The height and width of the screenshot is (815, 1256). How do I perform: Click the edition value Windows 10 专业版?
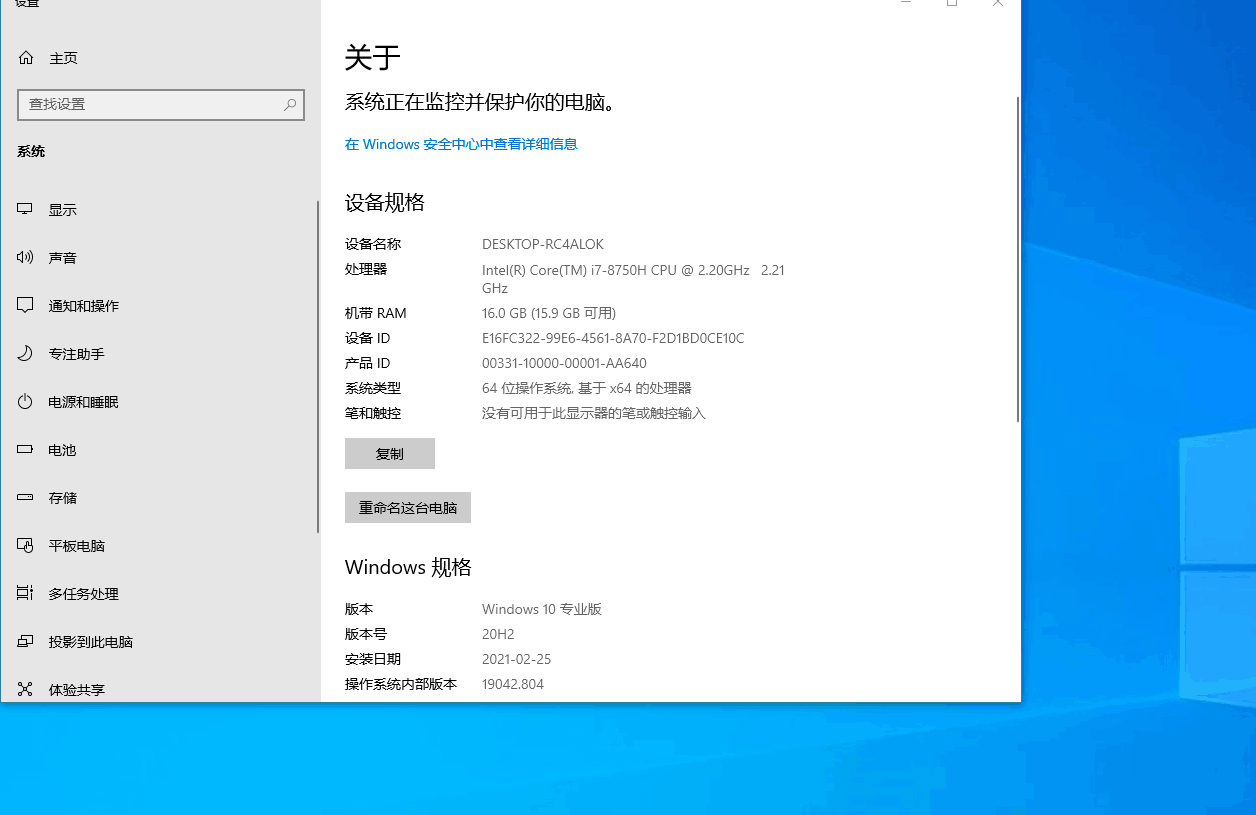542,609
